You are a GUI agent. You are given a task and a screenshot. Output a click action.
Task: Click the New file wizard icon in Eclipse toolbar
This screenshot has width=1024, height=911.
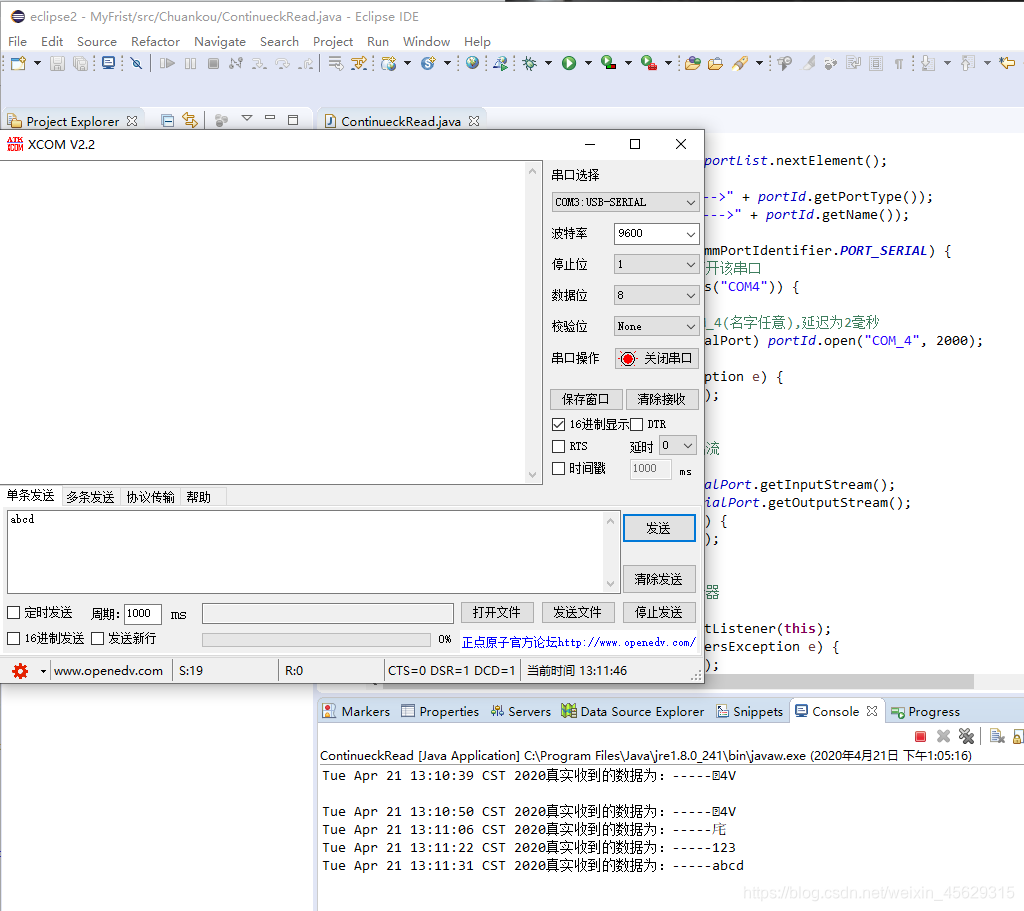click(18, 63)
